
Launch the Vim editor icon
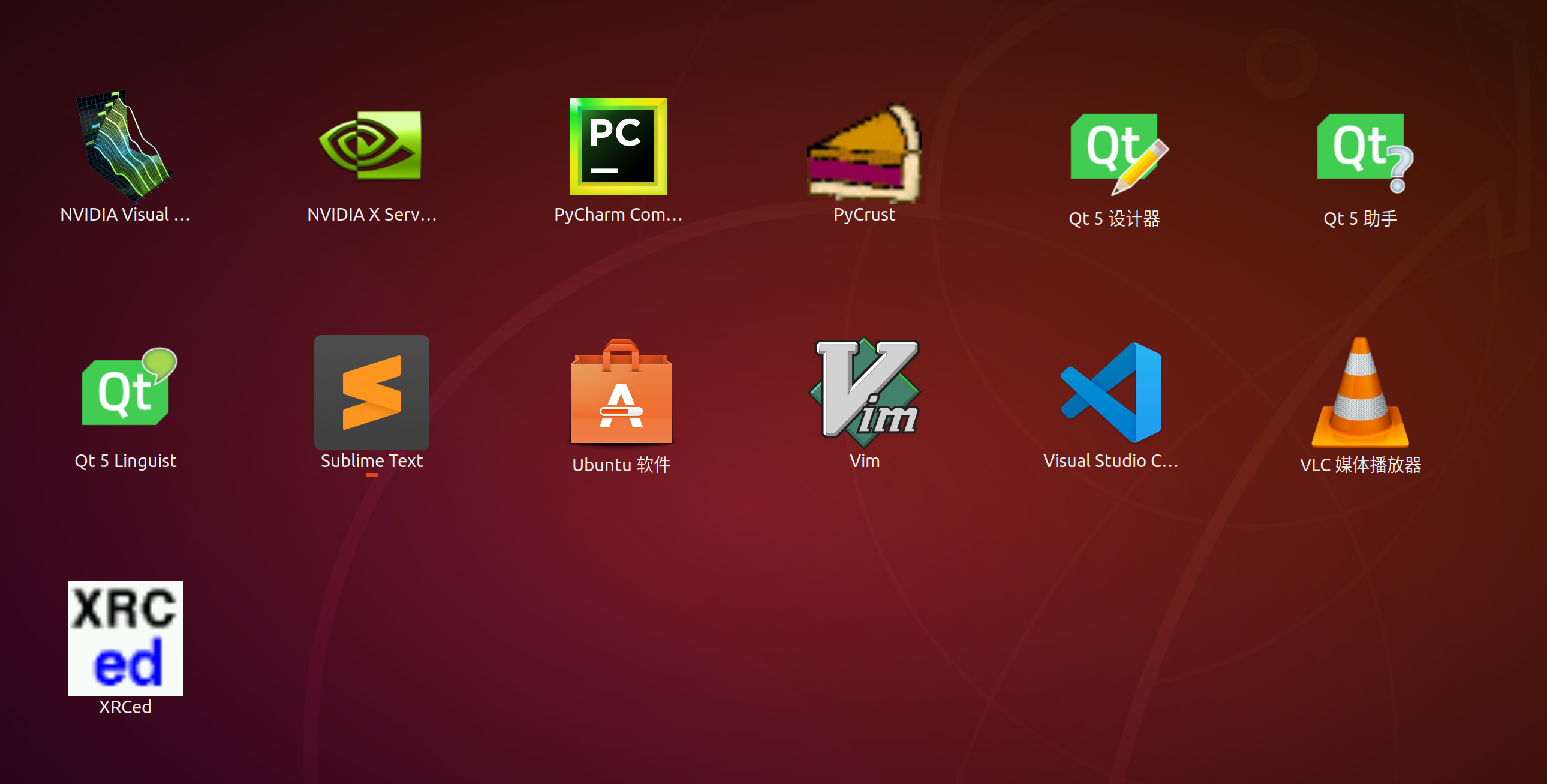point(865,391)
